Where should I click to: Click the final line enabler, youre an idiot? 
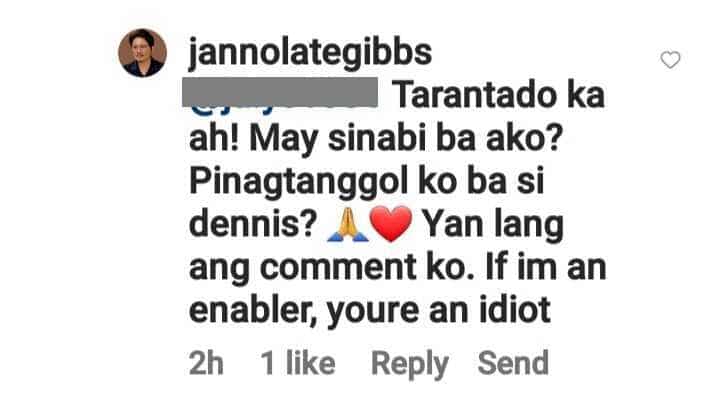click(370, 311)
